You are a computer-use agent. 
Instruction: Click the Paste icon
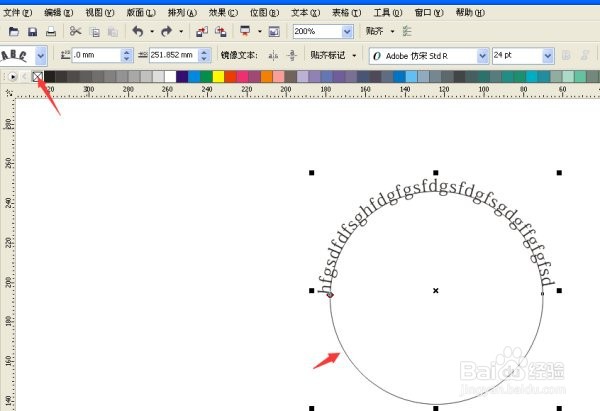[112, 32]
